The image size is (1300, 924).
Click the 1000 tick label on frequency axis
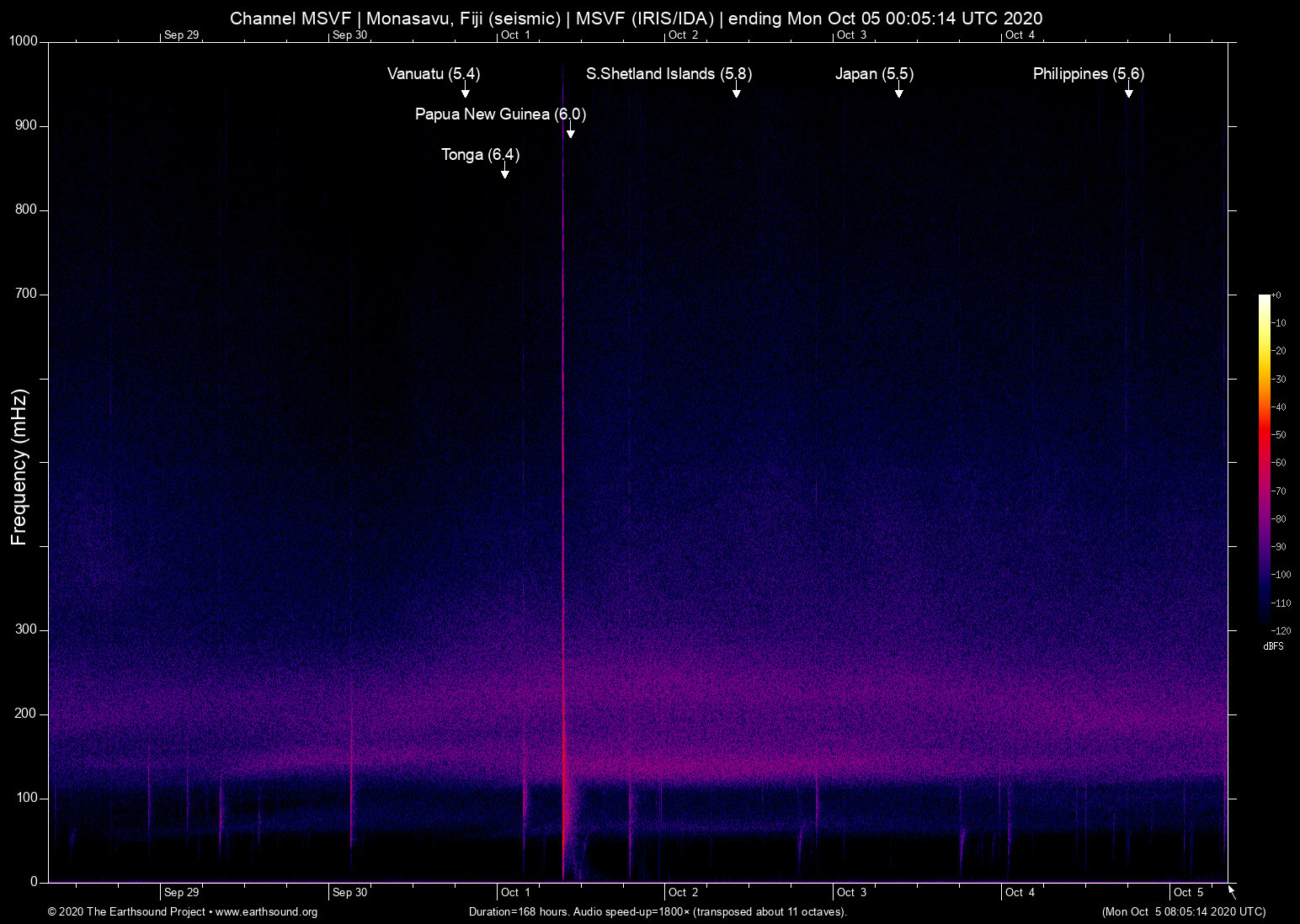[x=24, y=41]
